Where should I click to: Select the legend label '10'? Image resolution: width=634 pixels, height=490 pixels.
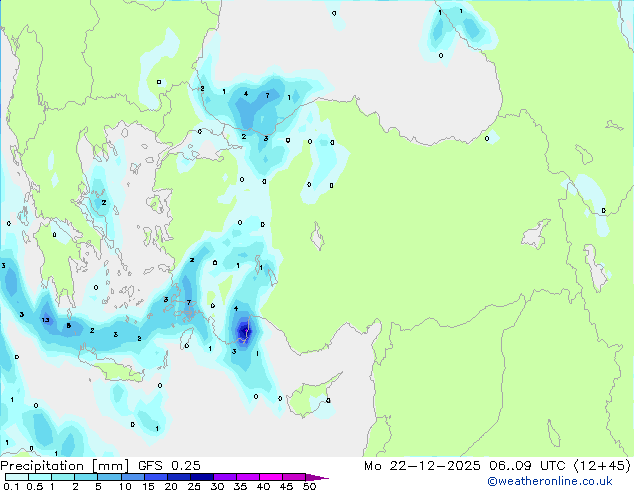(x=125, y=486)
